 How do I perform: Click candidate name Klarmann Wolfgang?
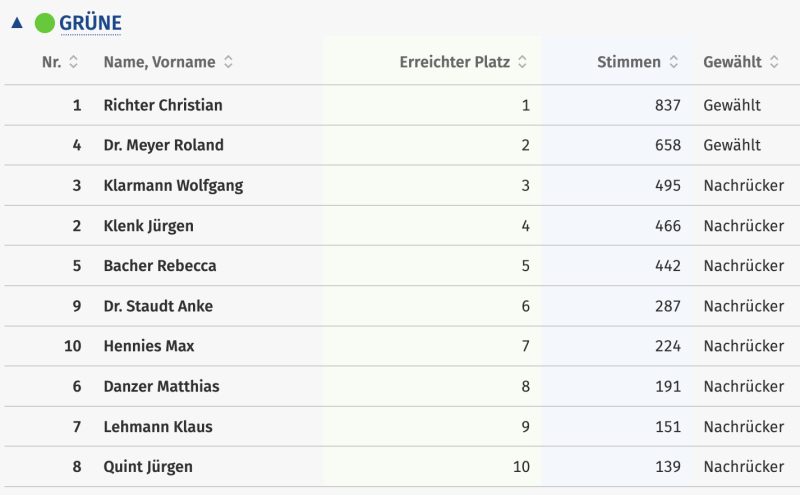click(173, 185)
